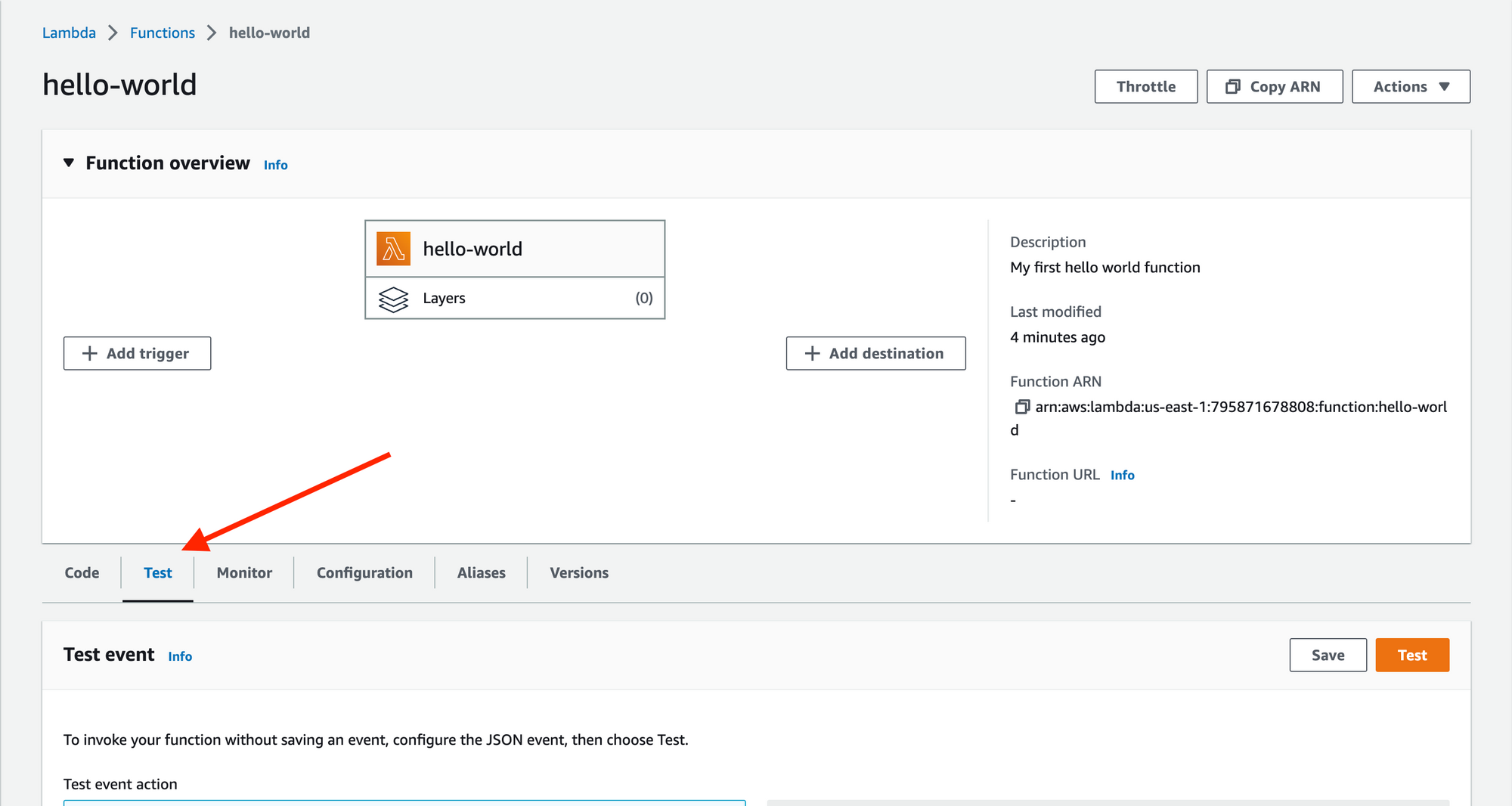Image resolution: width=1512 pixels, height=806 pixels.
Task: Click the Layers stack icon
Action: pos(393,299)
